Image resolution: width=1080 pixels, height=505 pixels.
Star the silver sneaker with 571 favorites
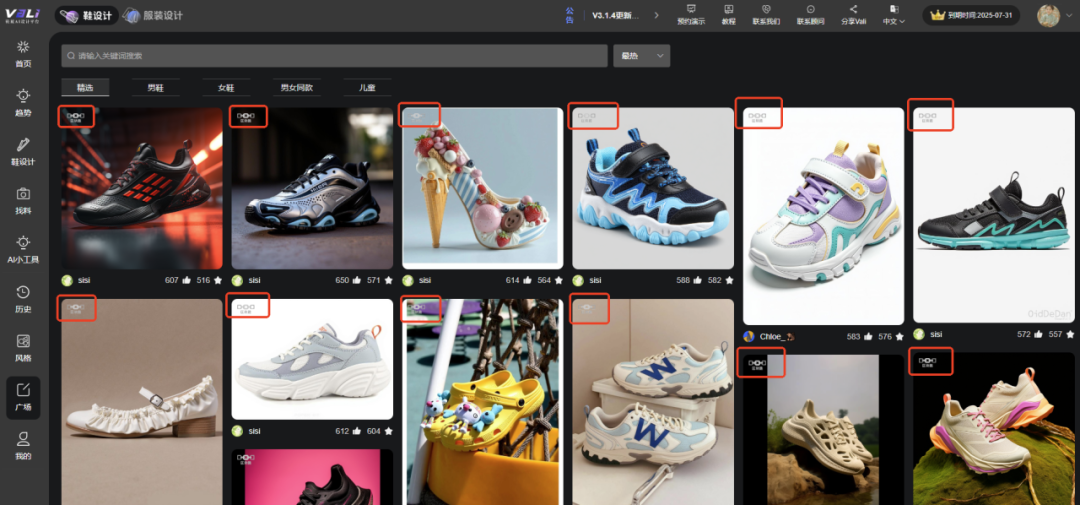click(388, 280)
